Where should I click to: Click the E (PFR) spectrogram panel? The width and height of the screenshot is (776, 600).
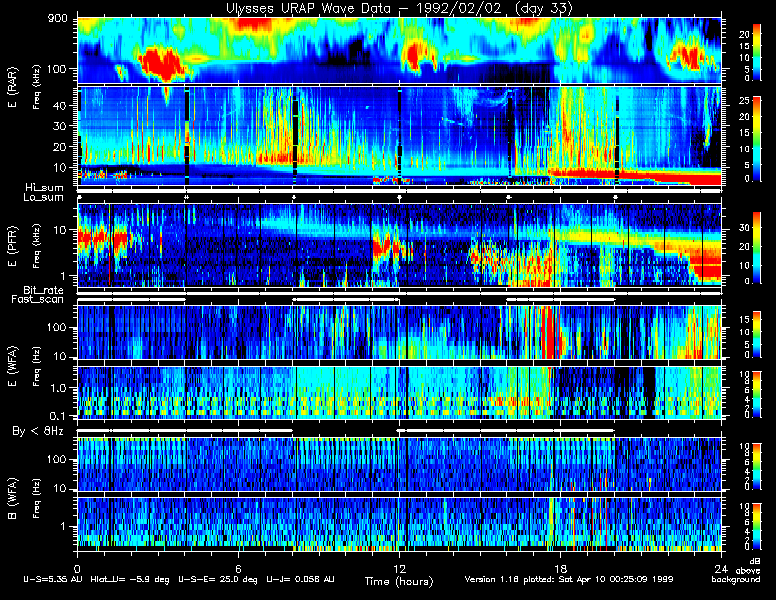click(399, 246)
